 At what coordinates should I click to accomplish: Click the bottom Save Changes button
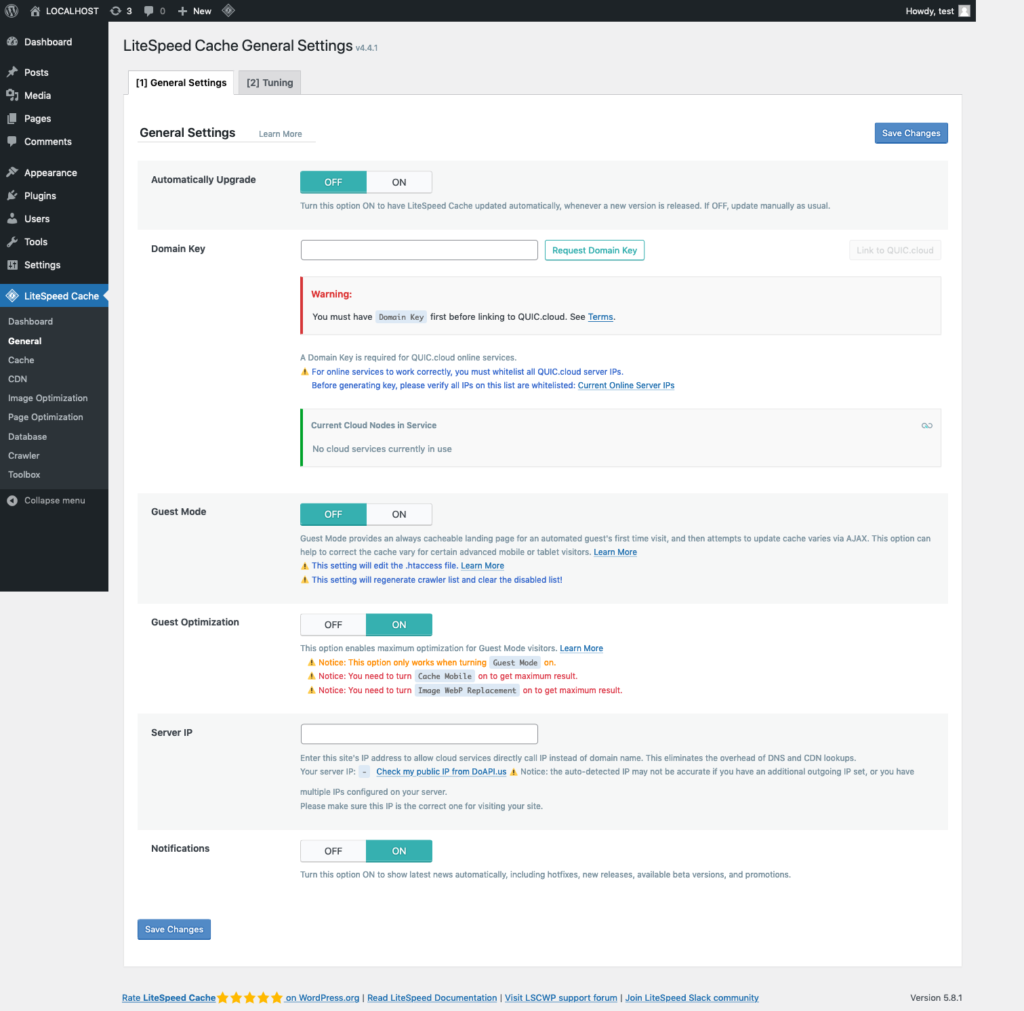pos(174,929)
